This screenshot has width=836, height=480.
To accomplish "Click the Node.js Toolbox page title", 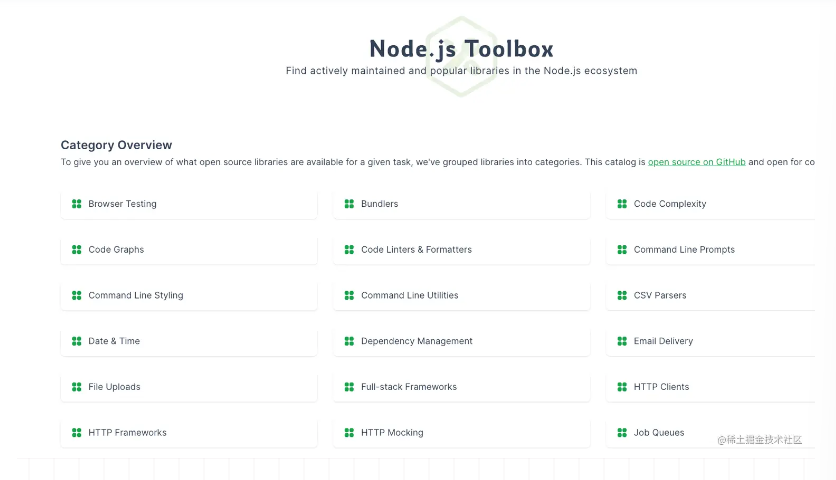I will pyautogui.click(x=461, y=48).
